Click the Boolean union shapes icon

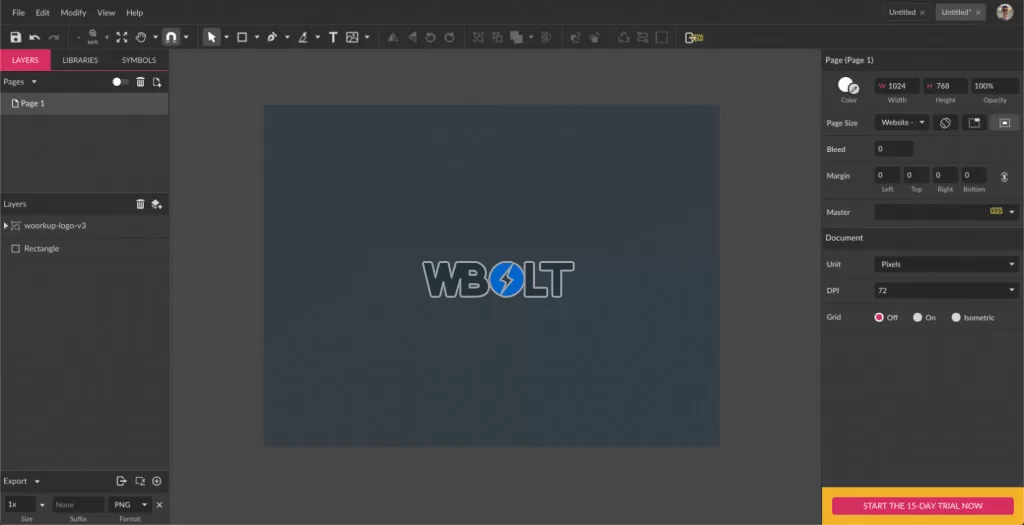517,37
